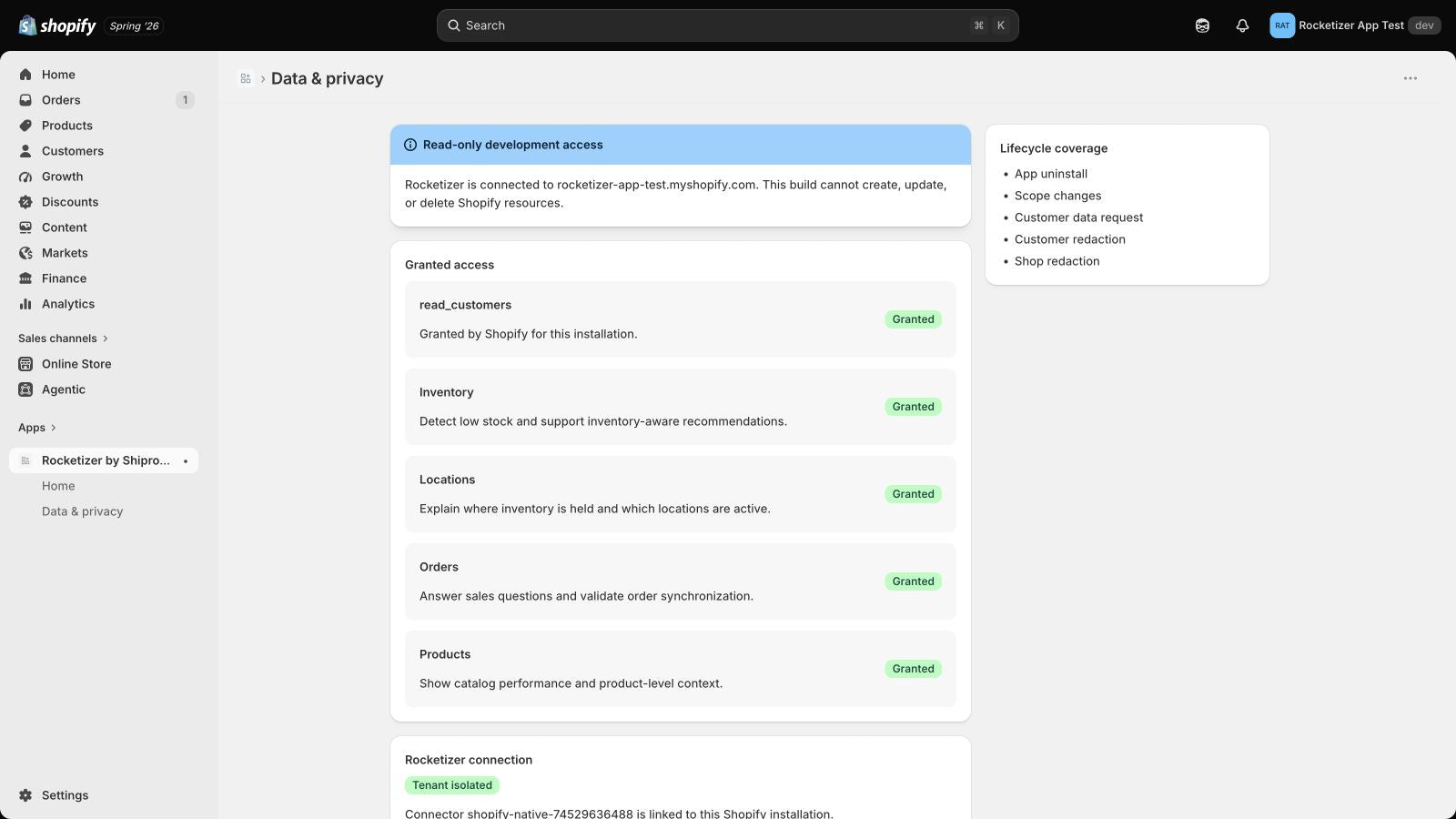This screenshot has height=819, width=1456.
Task: Click the info icon in the read-only banner
Action: point(410,145)
